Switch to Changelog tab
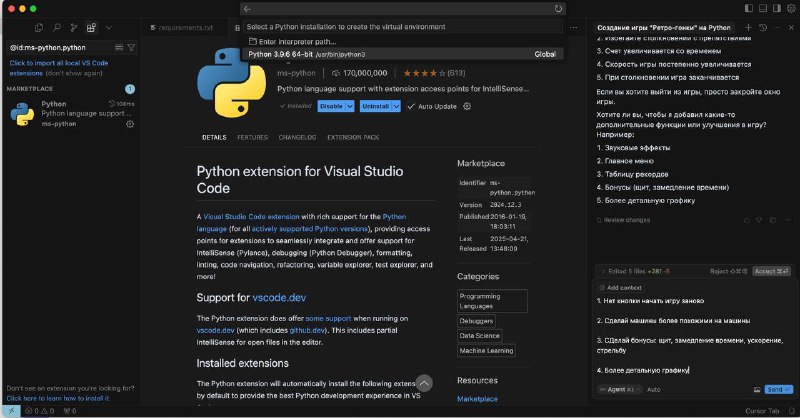Image resolution: width=800 pixels, height=418 pixels. [297, 137]
